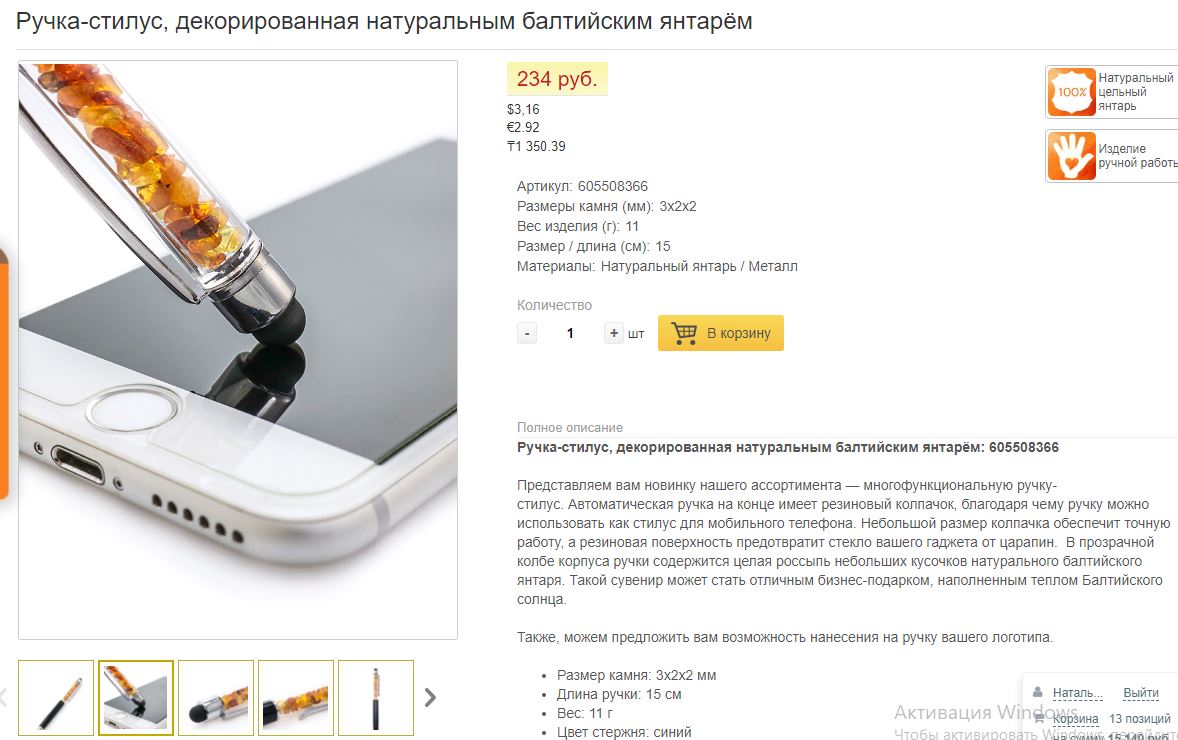Show next thumbnails with right chevron arrow

click(x=430, y=697)
